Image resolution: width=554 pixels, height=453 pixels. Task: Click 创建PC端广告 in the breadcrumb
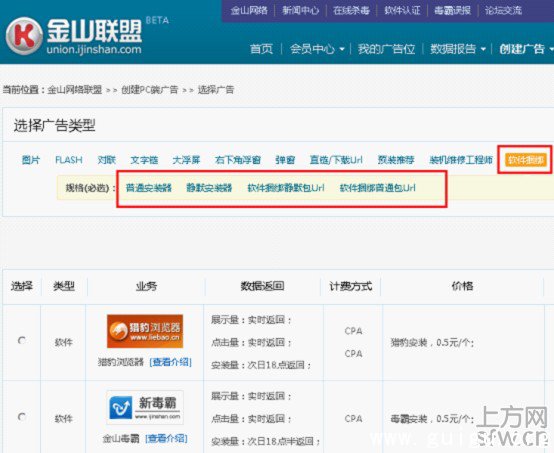point(150,90)
